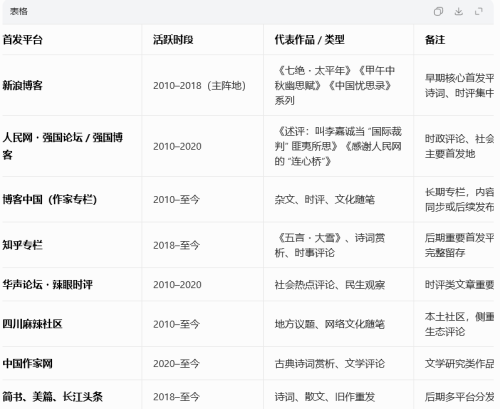Select the 备注 column header

point(435,40)
